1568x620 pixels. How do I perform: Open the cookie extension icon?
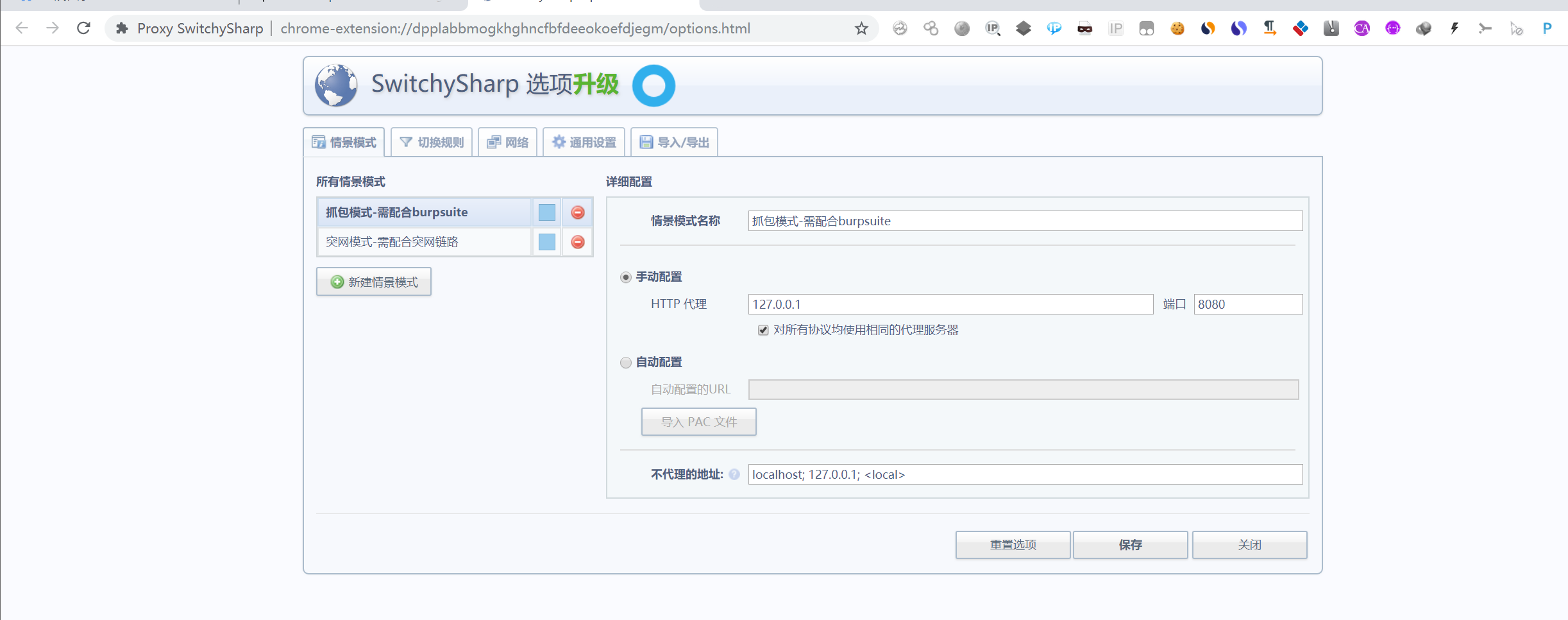pos(1177,28)
